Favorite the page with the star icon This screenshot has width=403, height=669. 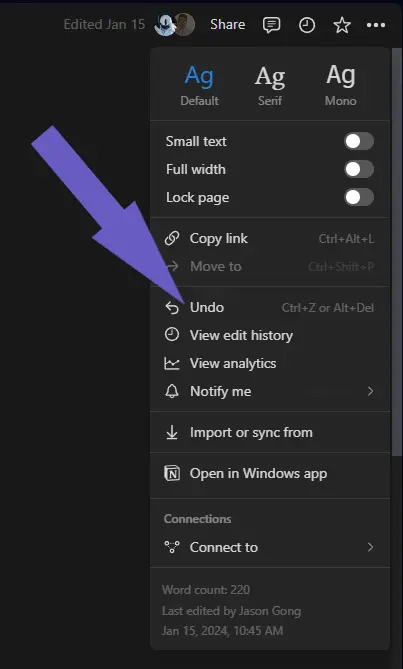342,25
